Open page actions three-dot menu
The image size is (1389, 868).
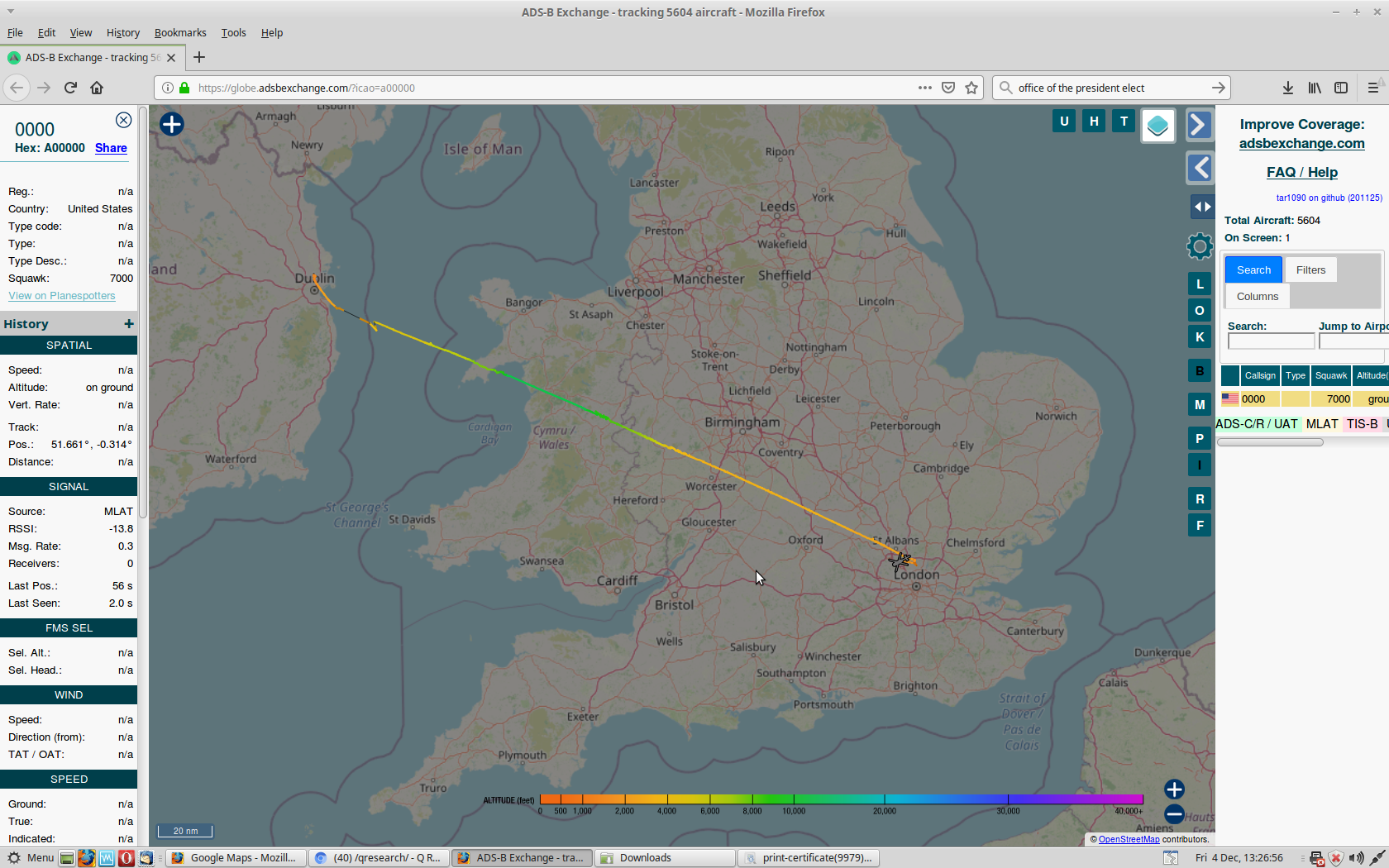(924, 88)
